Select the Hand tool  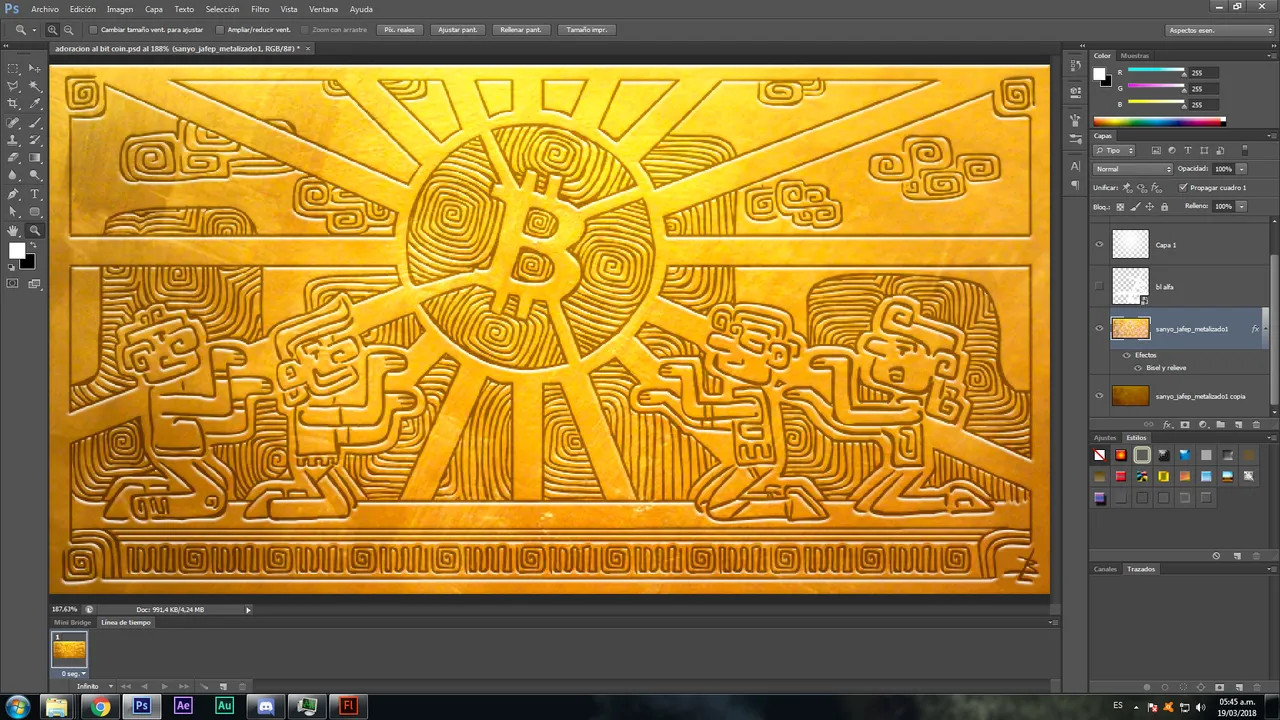click(x=13, y=231)
